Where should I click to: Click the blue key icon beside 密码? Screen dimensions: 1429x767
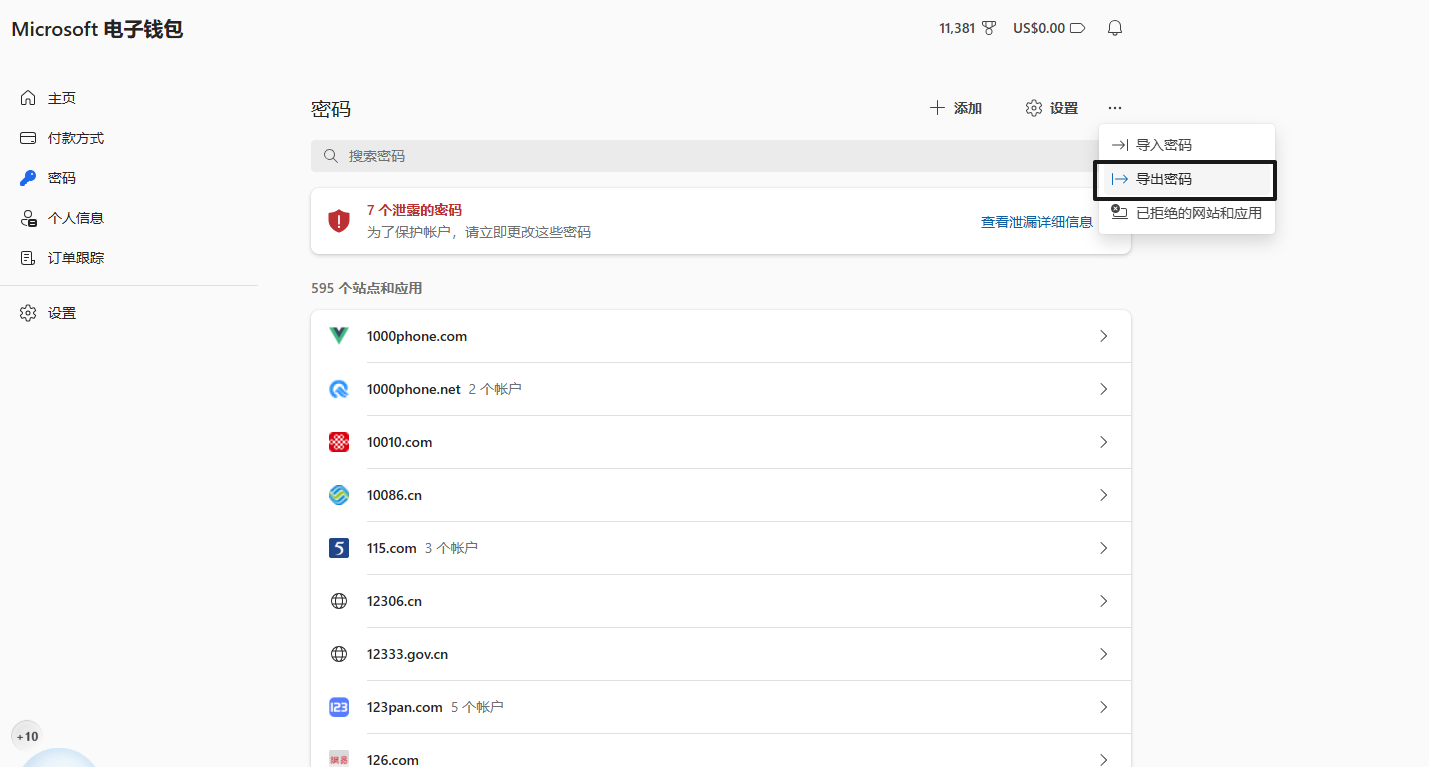pos(28,178)
